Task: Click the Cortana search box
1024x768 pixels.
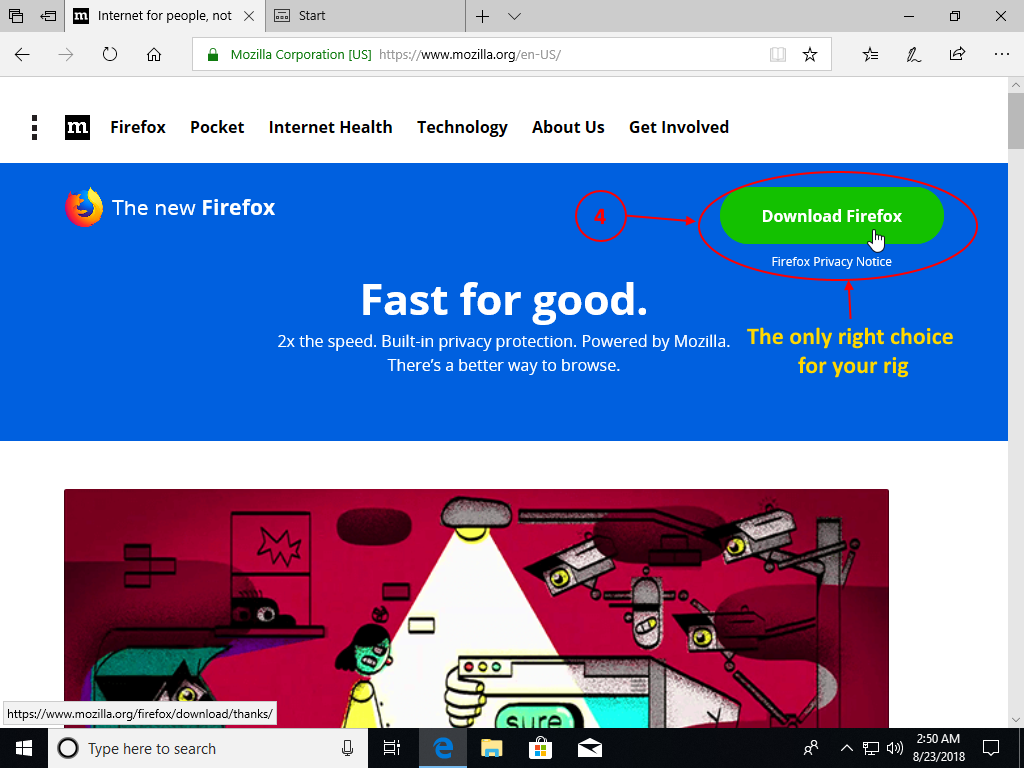Action: [208, 748]
